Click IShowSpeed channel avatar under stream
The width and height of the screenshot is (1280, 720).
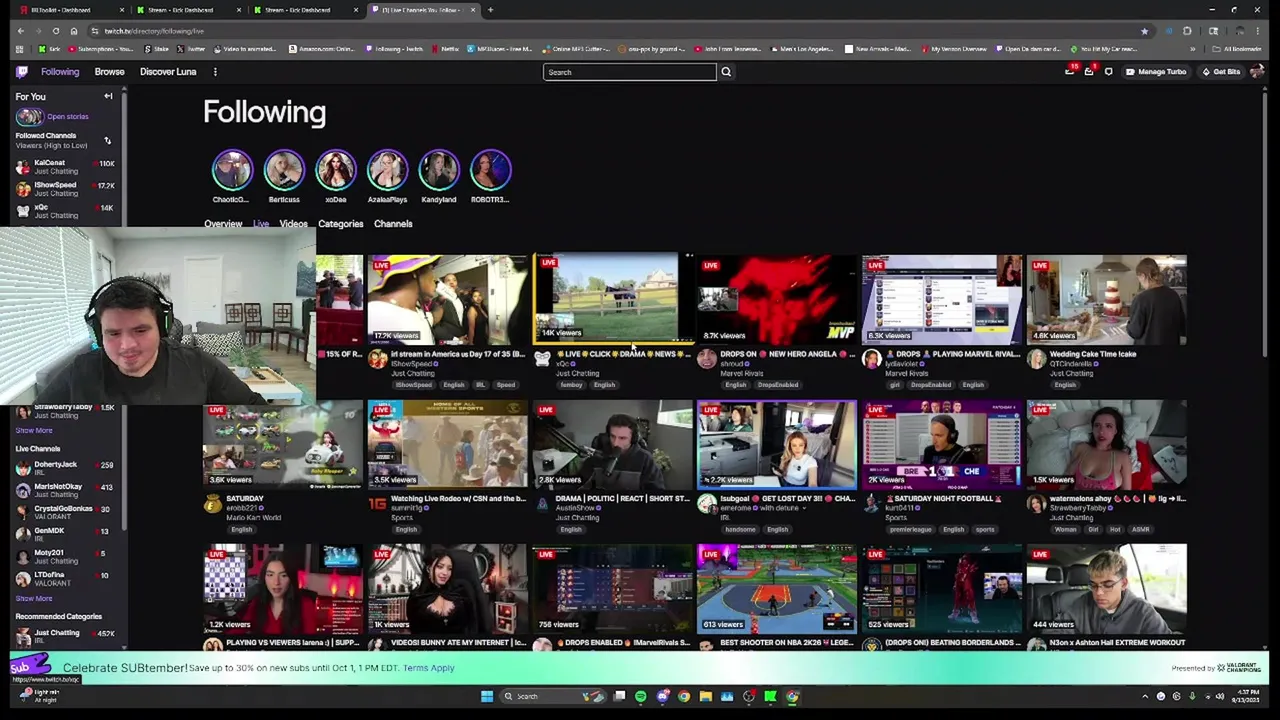pyautogui.click(x=377, y=359)
